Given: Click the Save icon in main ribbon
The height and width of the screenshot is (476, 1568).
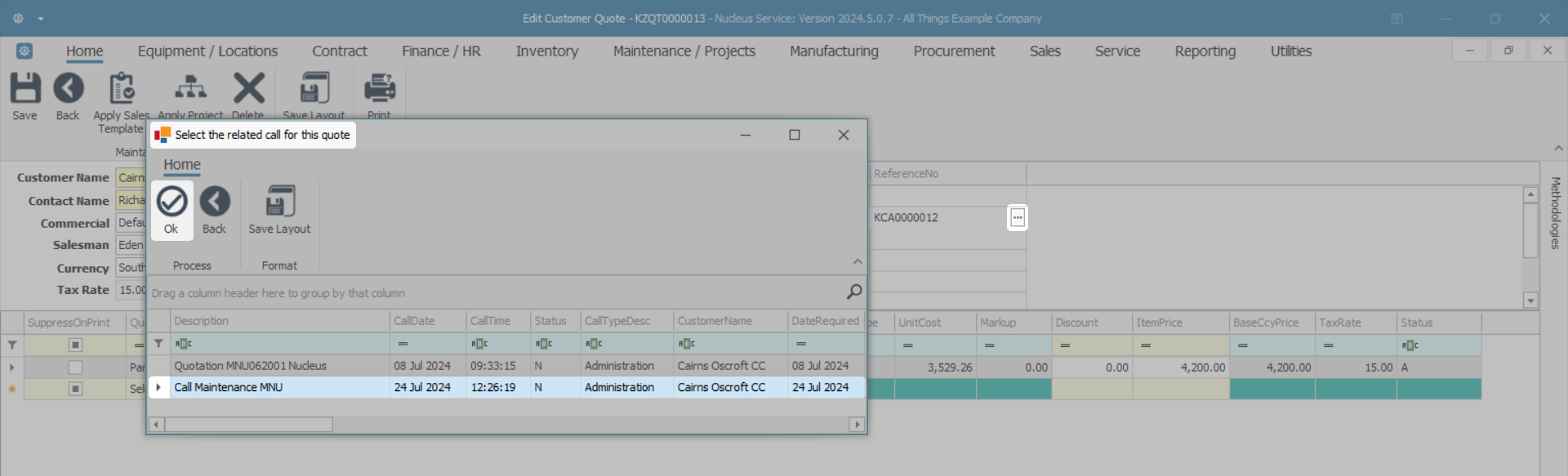Looking at the screenshot, I should [x=24, y=88].
